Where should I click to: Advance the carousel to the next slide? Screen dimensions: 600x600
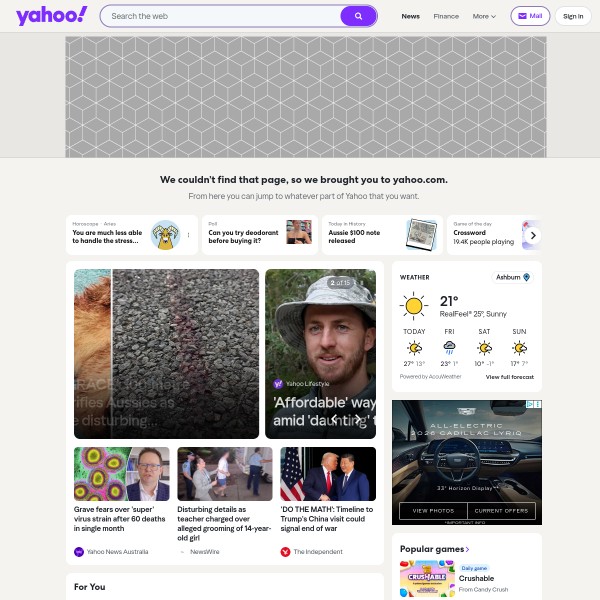click(x=357, y=419)
